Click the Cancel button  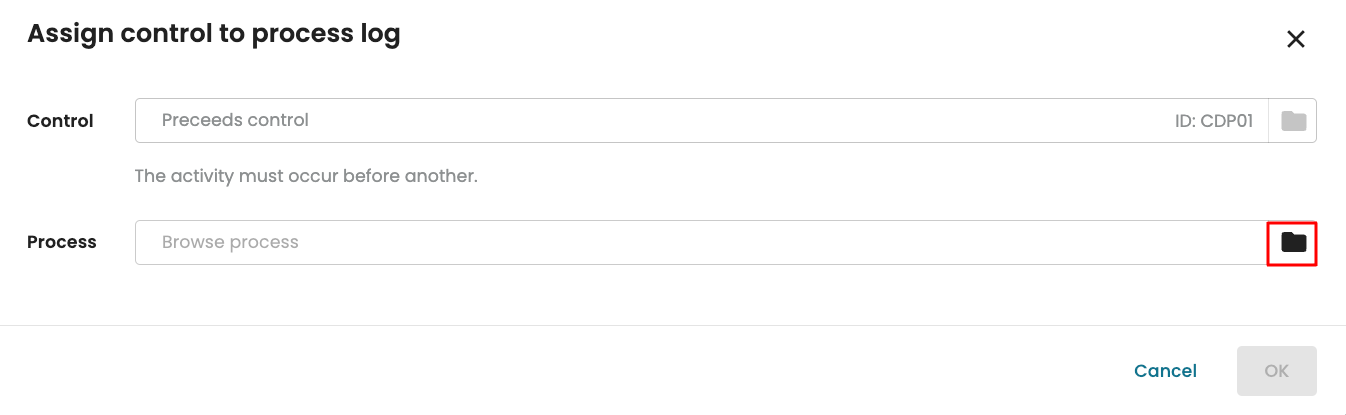[x=1165, y=371]
